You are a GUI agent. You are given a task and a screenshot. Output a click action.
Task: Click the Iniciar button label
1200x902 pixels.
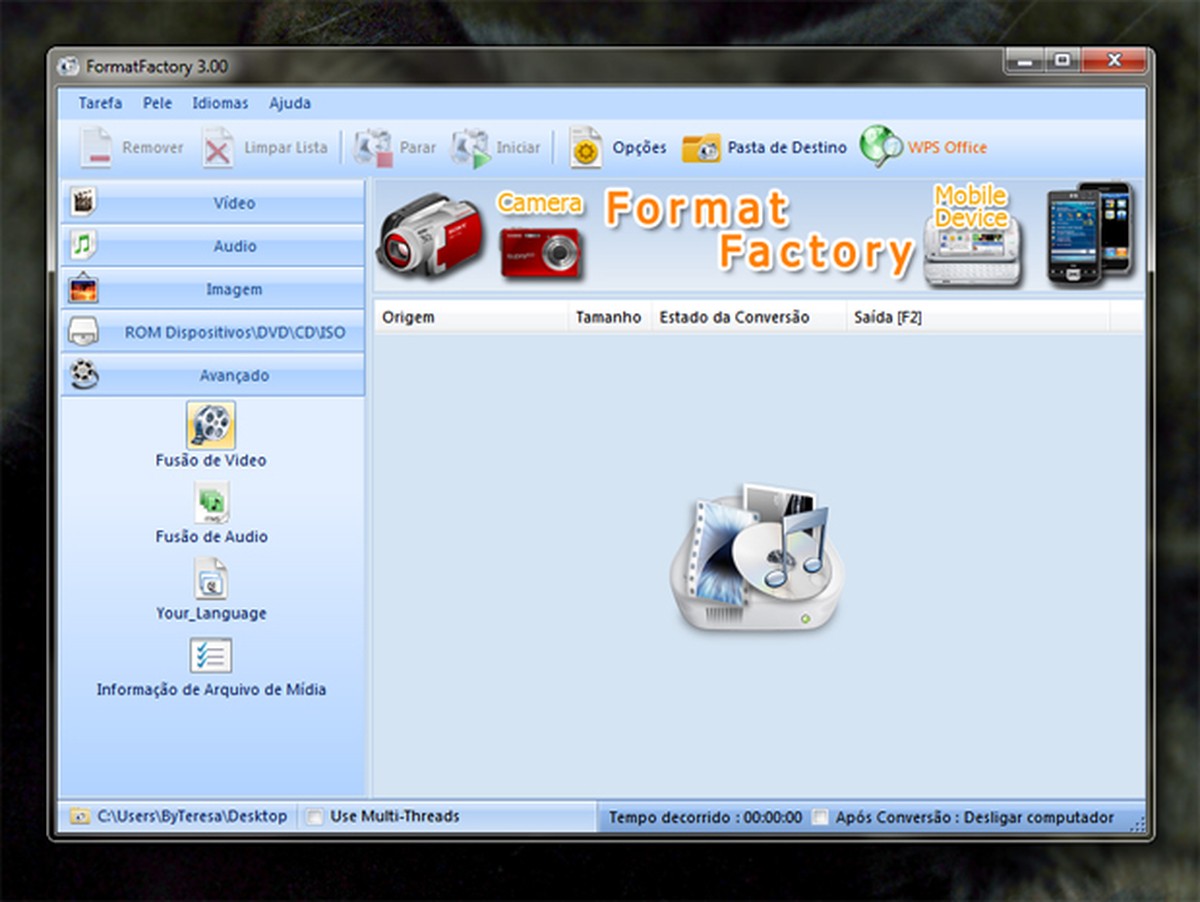[518, 147]
